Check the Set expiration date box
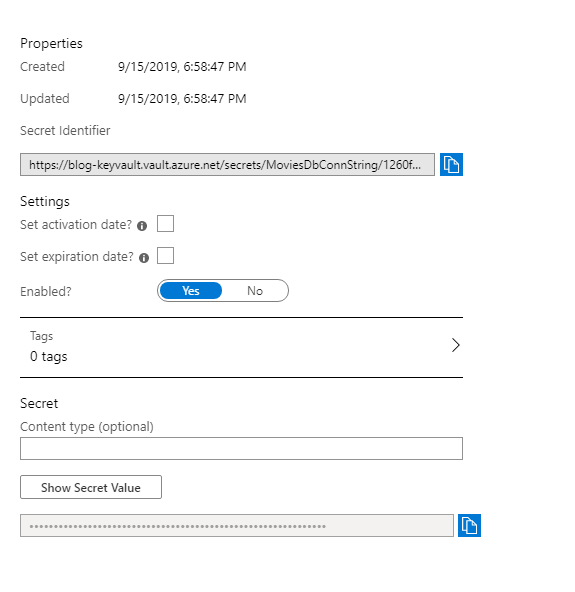 [165, 256]
